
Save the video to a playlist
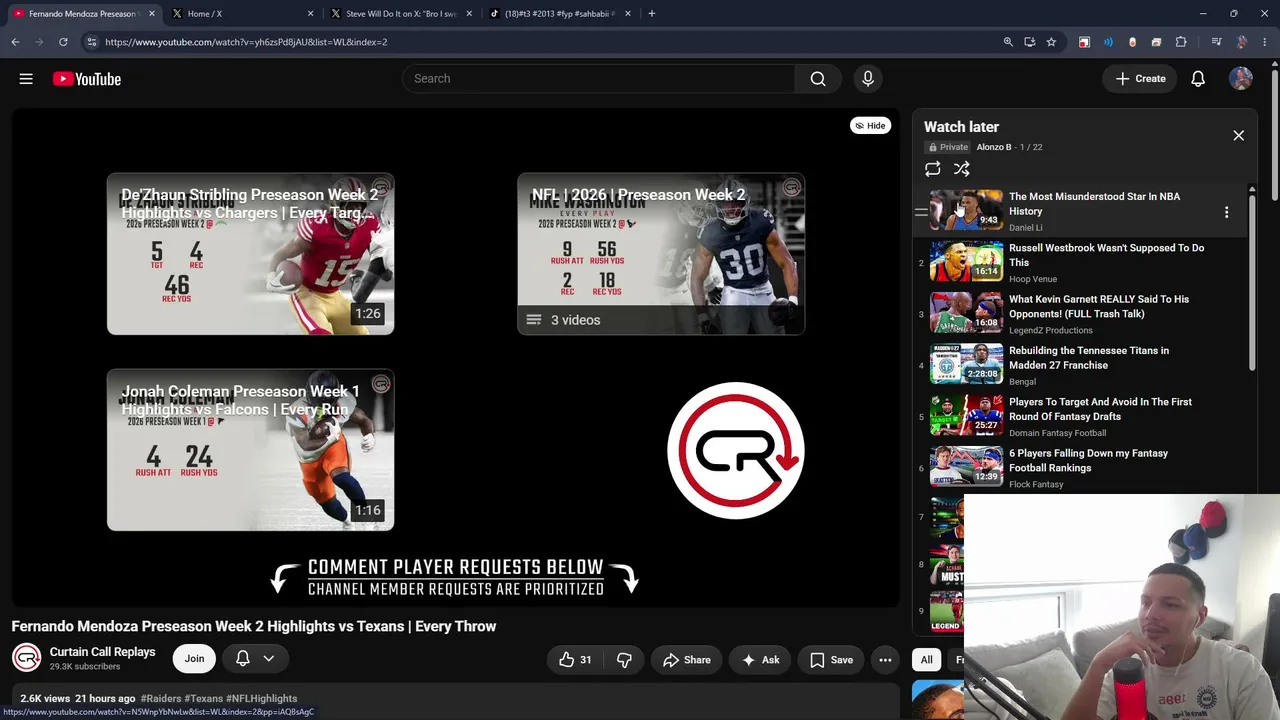(832, 660)
